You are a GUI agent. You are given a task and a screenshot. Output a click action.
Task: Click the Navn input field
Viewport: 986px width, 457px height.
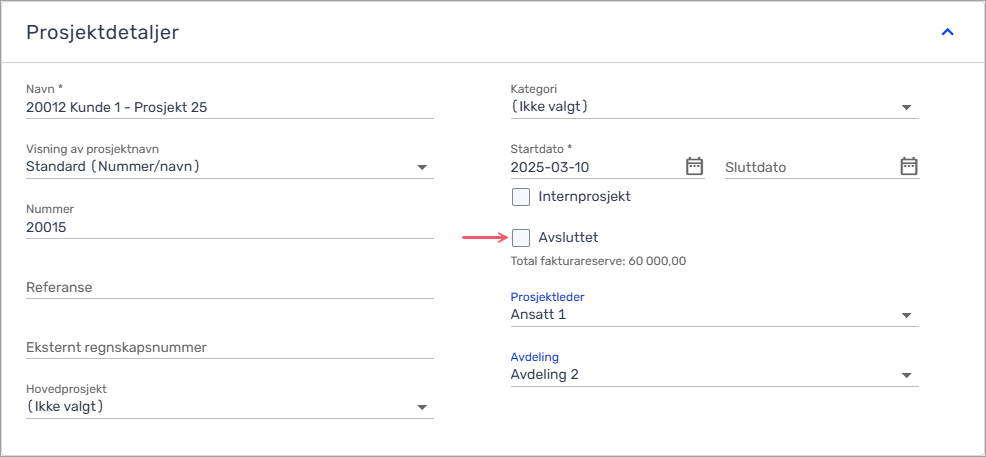tap(230, 107)
